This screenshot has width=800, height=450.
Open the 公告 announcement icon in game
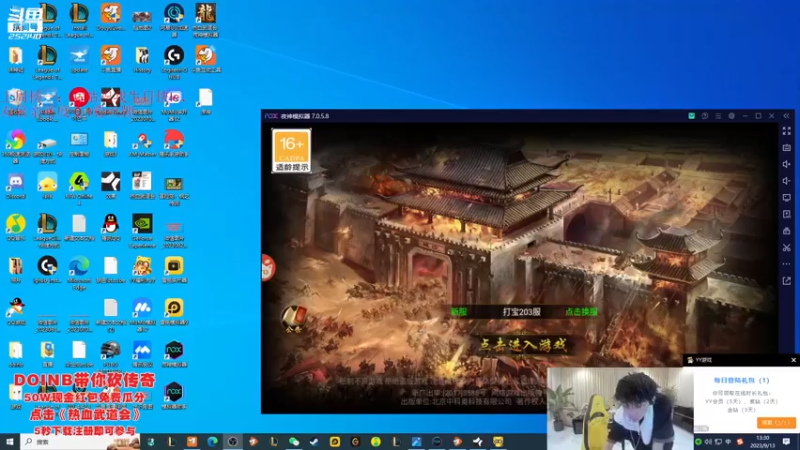294,319
